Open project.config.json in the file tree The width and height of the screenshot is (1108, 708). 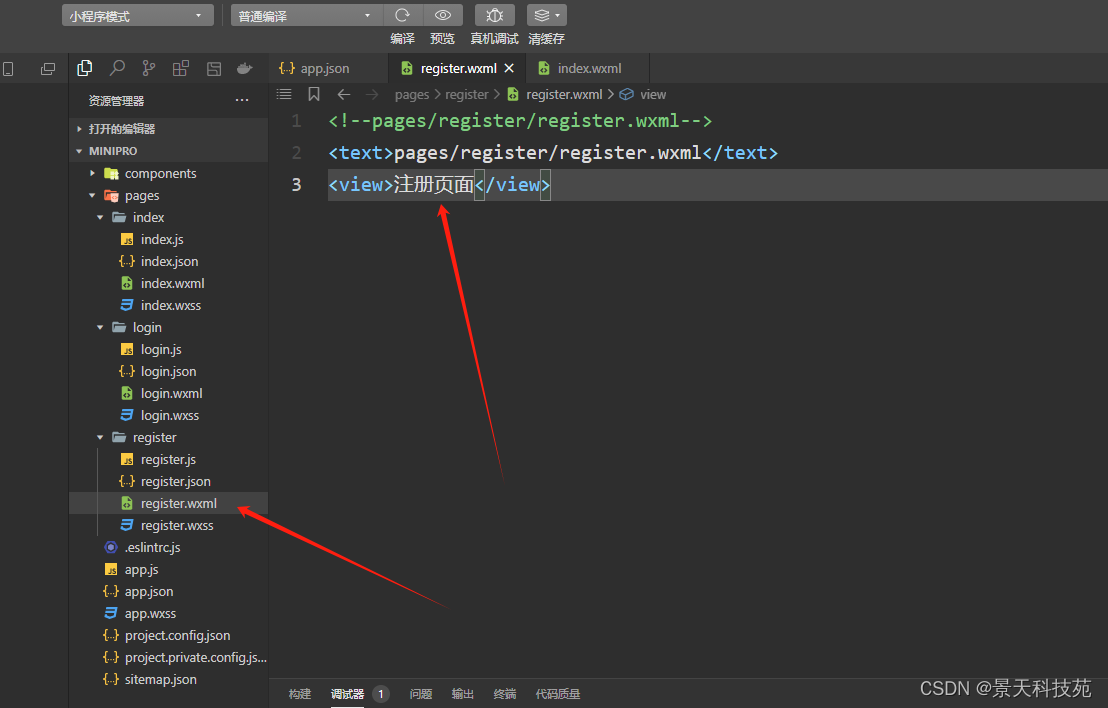click(169, 635)
